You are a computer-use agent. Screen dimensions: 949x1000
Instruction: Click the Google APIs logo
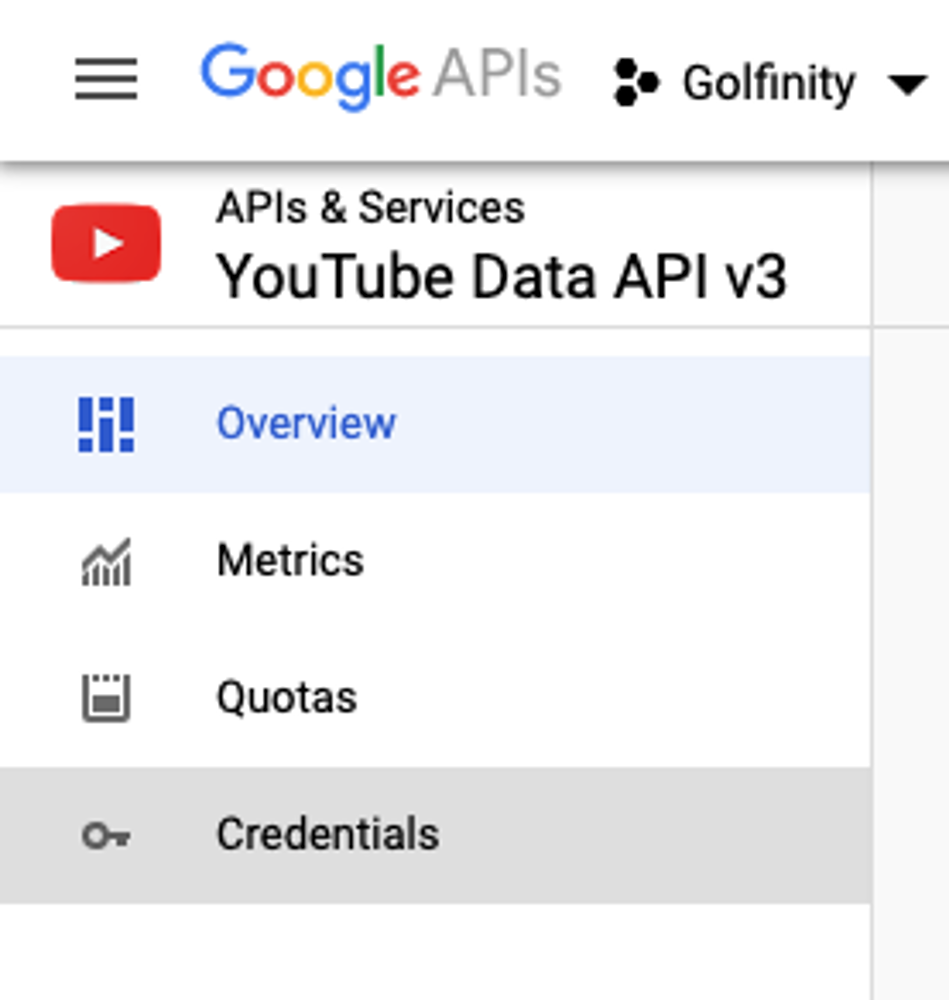pos(381,76)
